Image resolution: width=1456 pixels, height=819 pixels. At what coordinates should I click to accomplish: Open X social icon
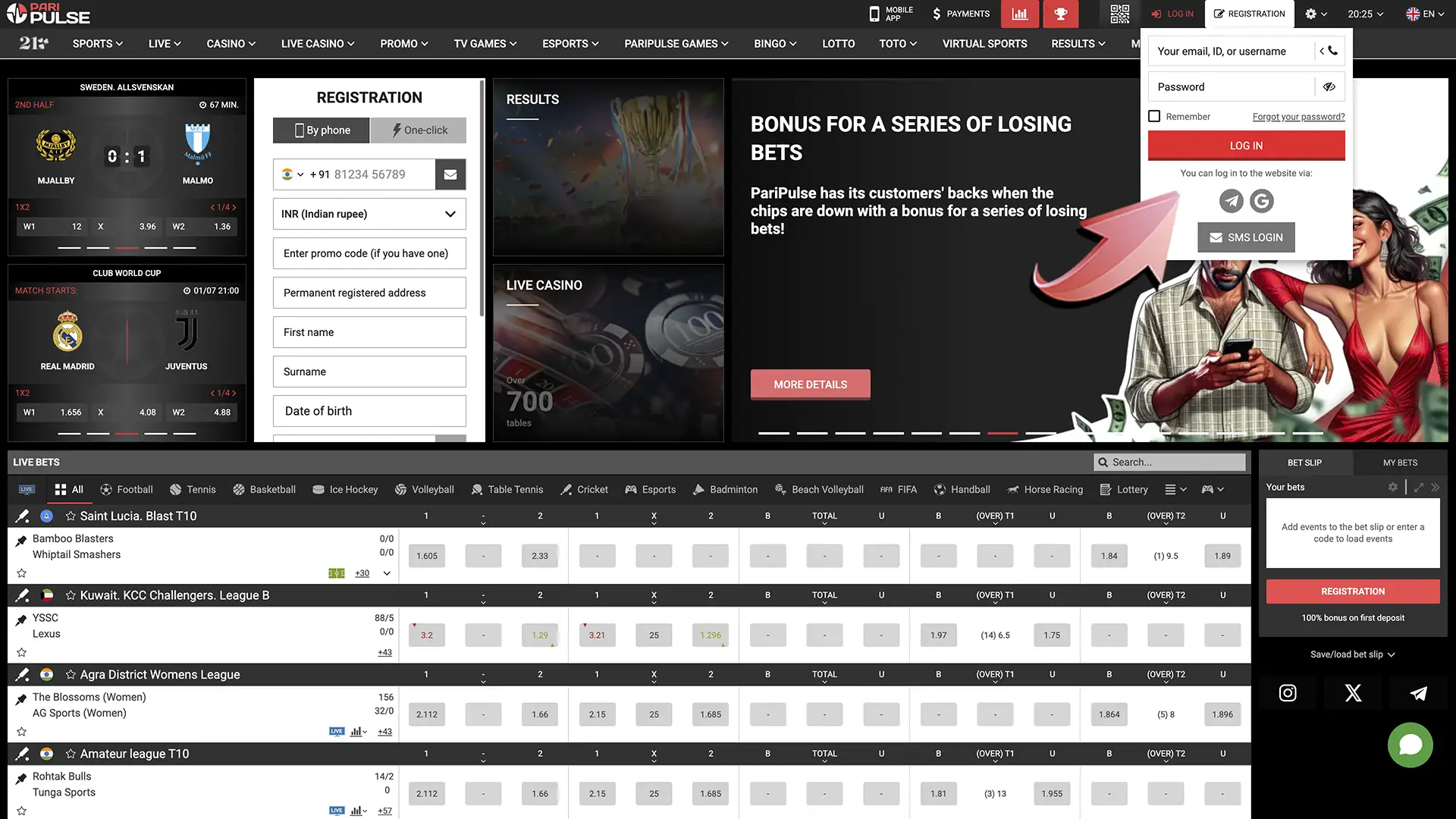1353,693
